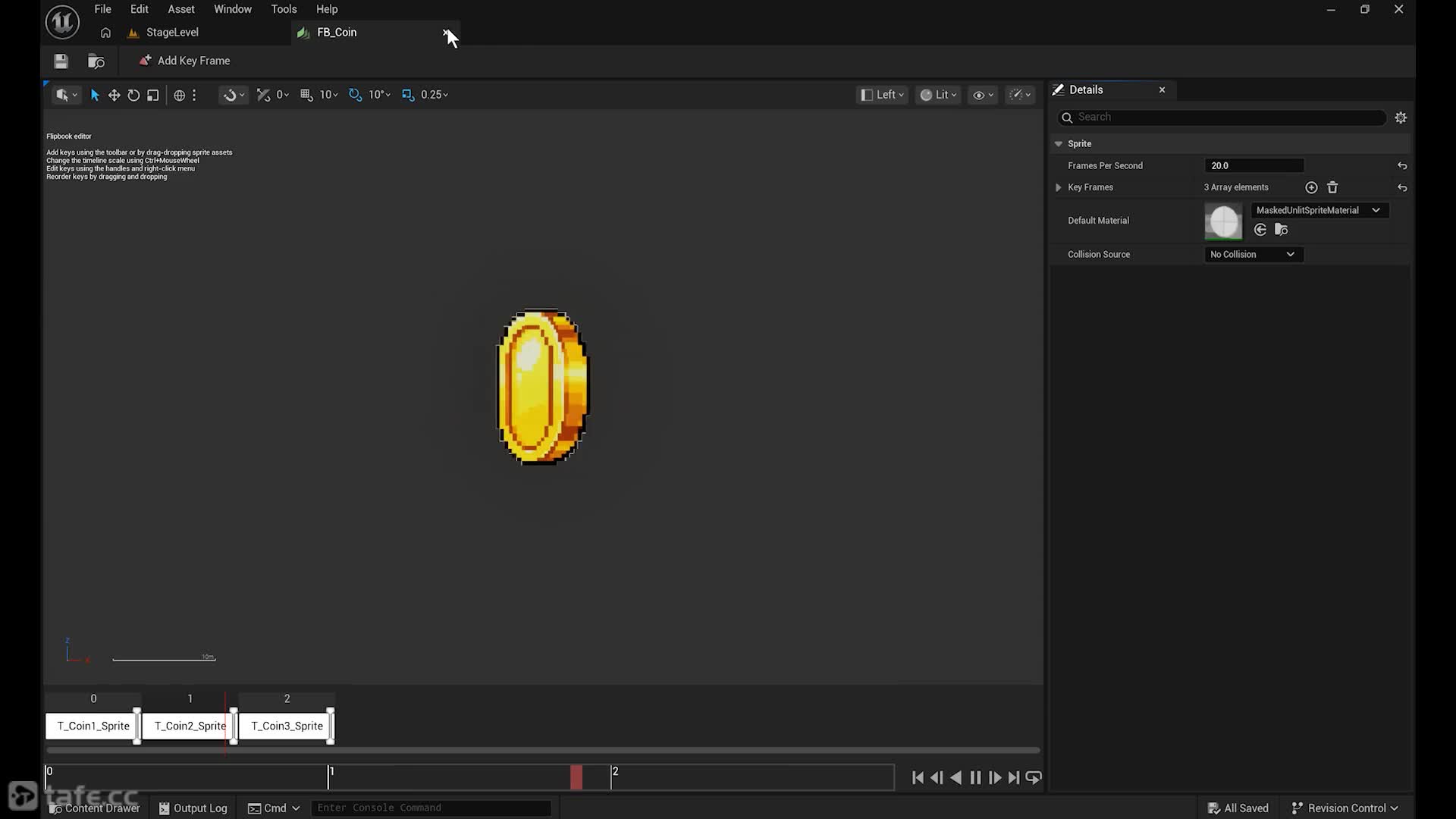
Task: Open the File menu
Action: [x=102, y=9]
